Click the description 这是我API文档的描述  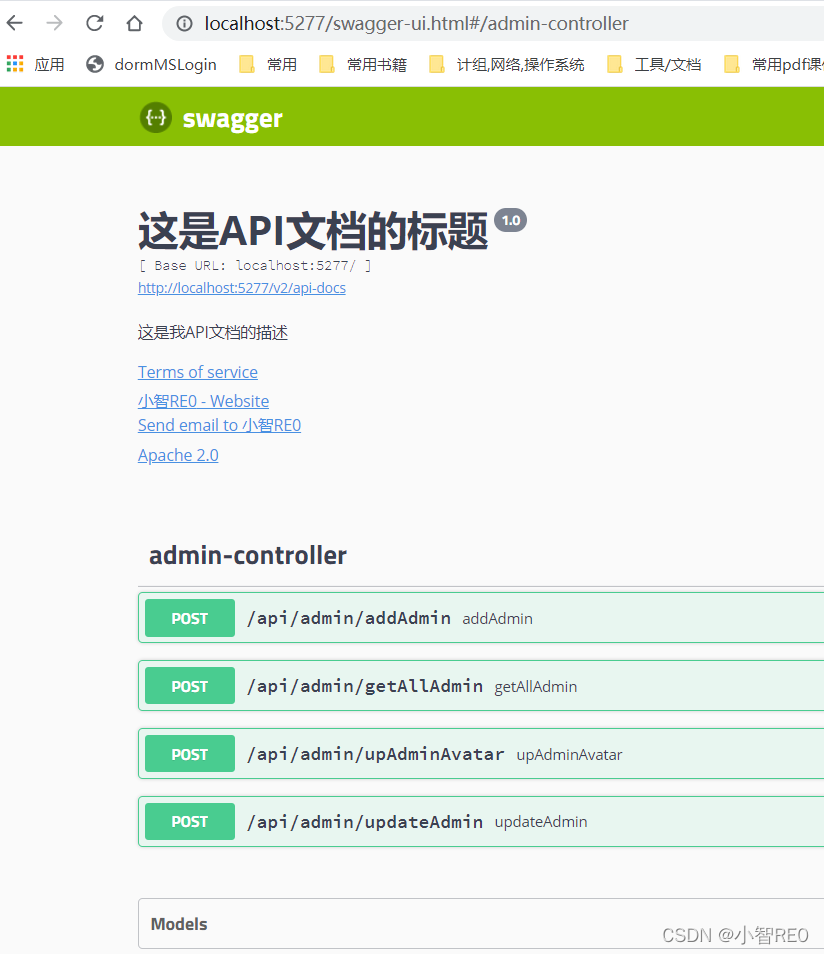click(x=213, y=332)
